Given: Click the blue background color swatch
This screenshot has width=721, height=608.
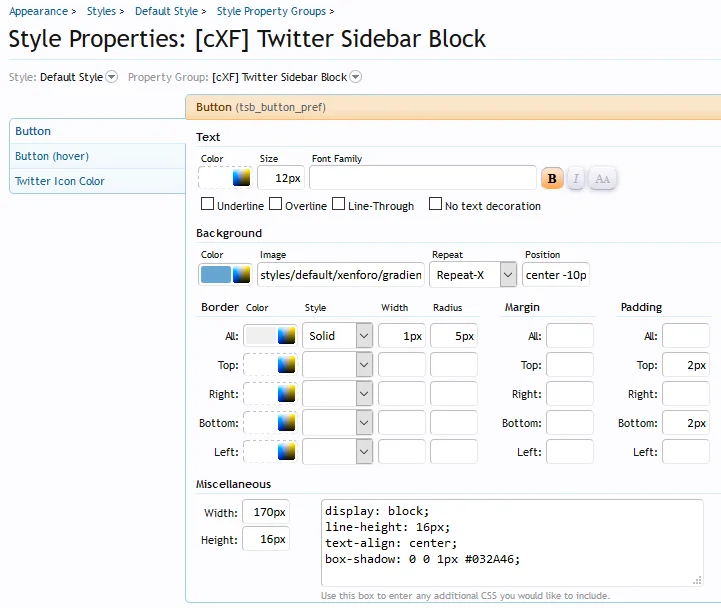Looking at the screenshot, I should [216, 275].
